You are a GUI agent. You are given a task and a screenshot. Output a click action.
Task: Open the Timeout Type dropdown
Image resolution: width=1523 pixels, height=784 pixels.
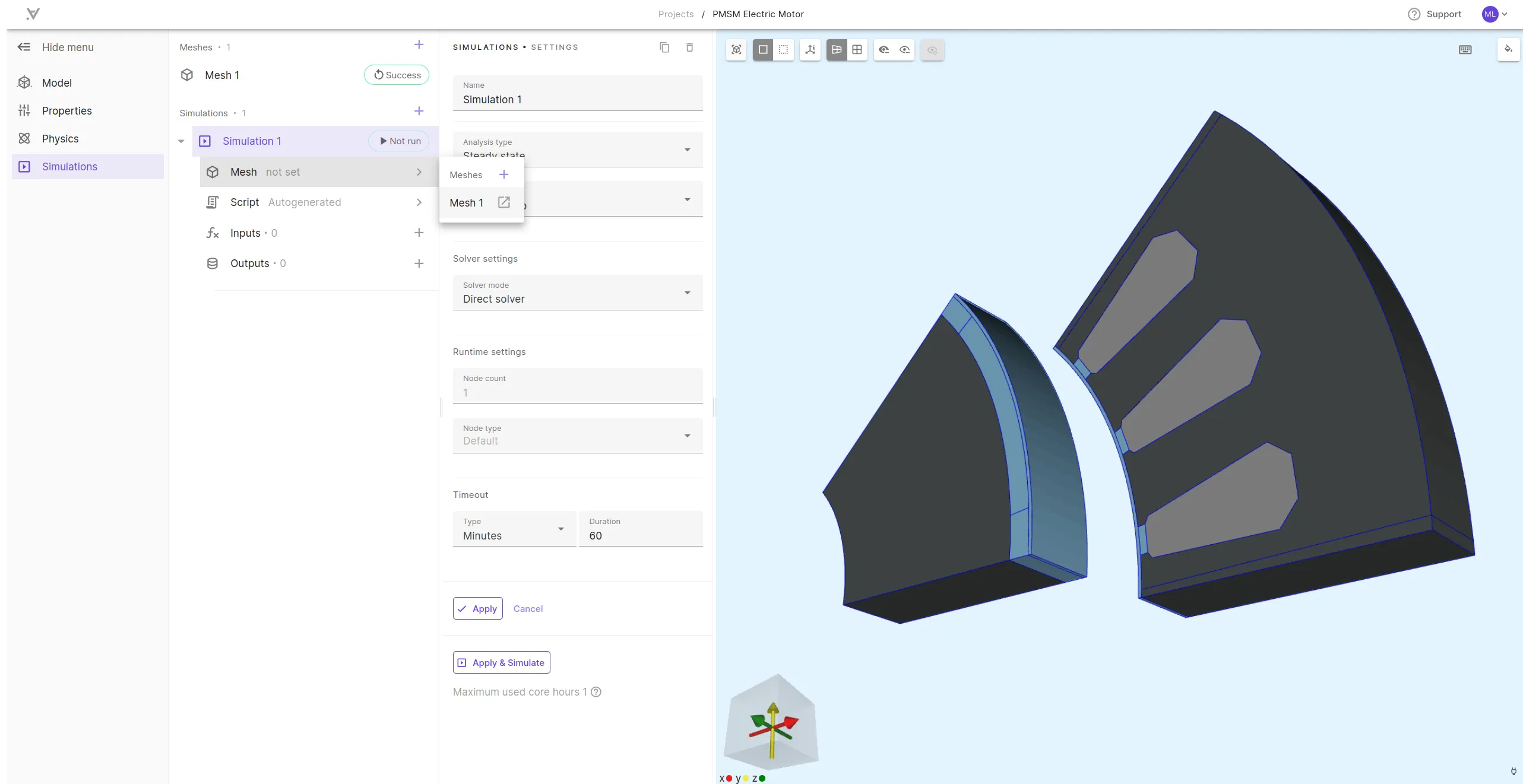click(x=514, y=529)
